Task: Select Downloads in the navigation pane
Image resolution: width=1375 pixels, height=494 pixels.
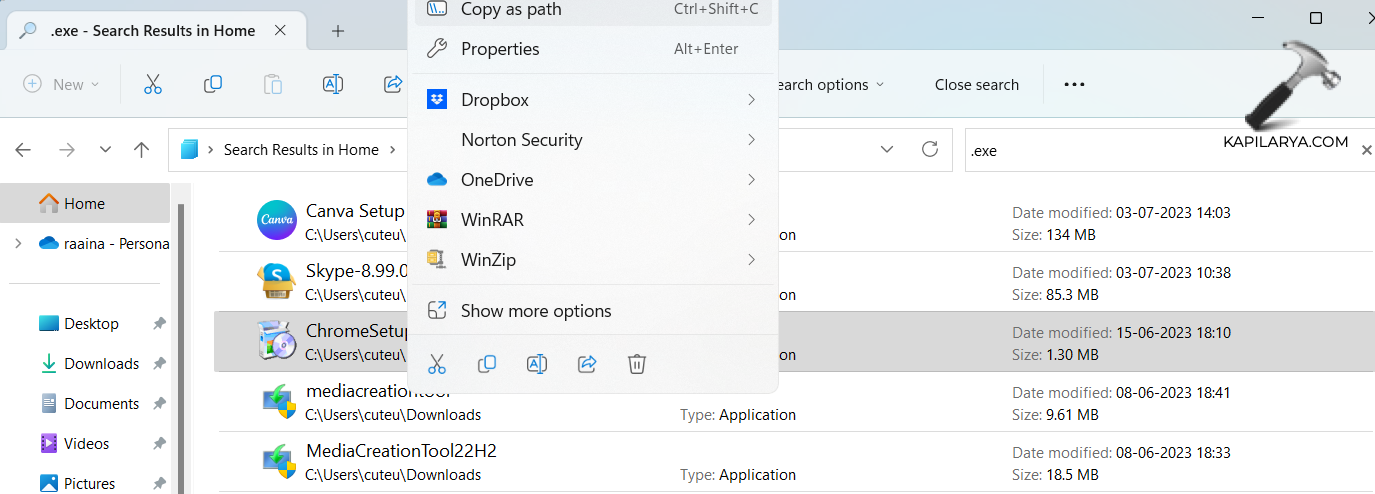Action: pyautogui.click(x=101, y=364)
